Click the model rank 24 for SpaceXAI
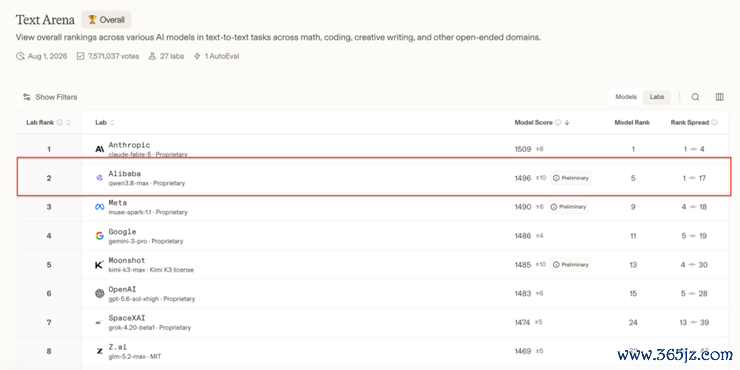Image resolution: width=740 pixels, height=370 pixels. (633, 322)
